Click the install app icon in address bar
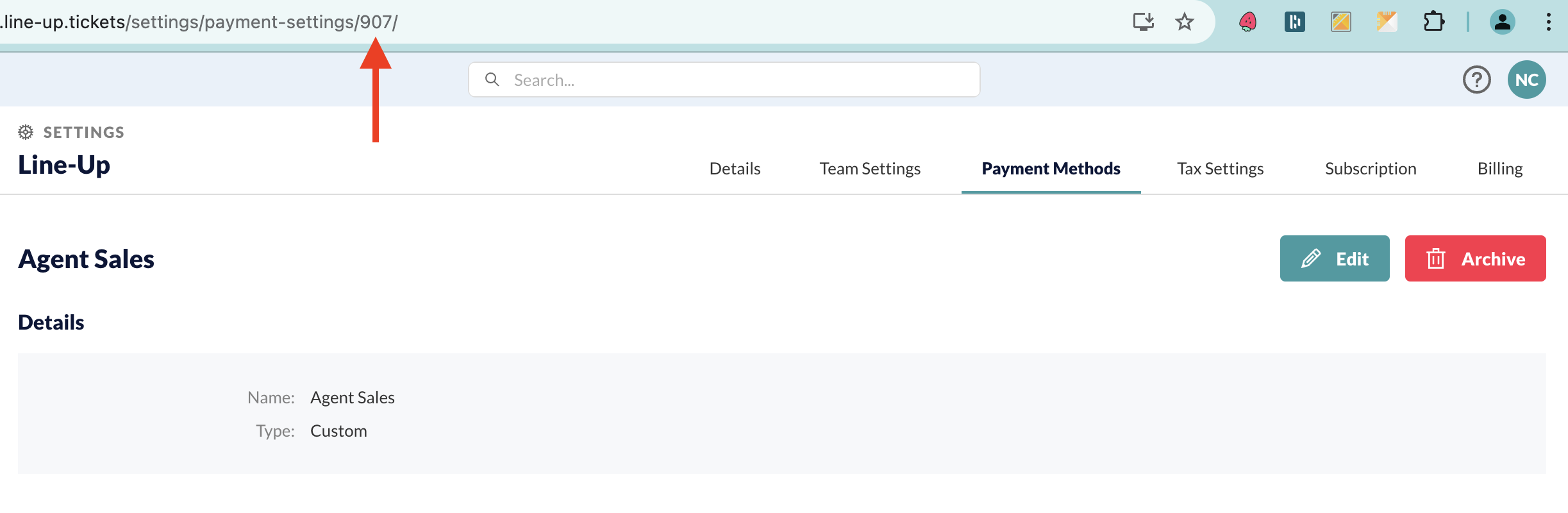 tap(1143, 22)
